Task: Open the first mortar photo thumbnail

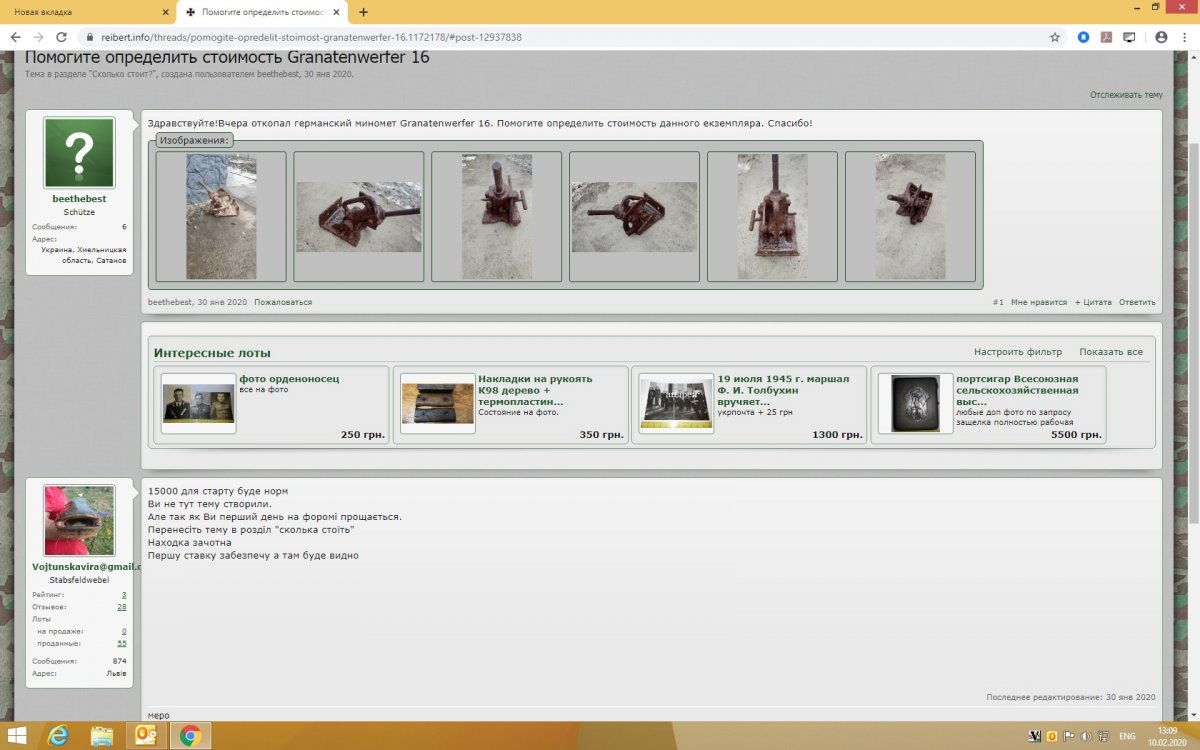Action: tap(221, 217)
